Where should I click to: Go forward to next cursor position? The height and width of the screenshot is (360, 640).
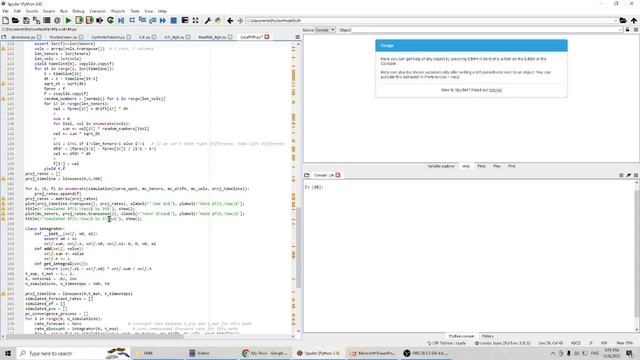(240, 20)
